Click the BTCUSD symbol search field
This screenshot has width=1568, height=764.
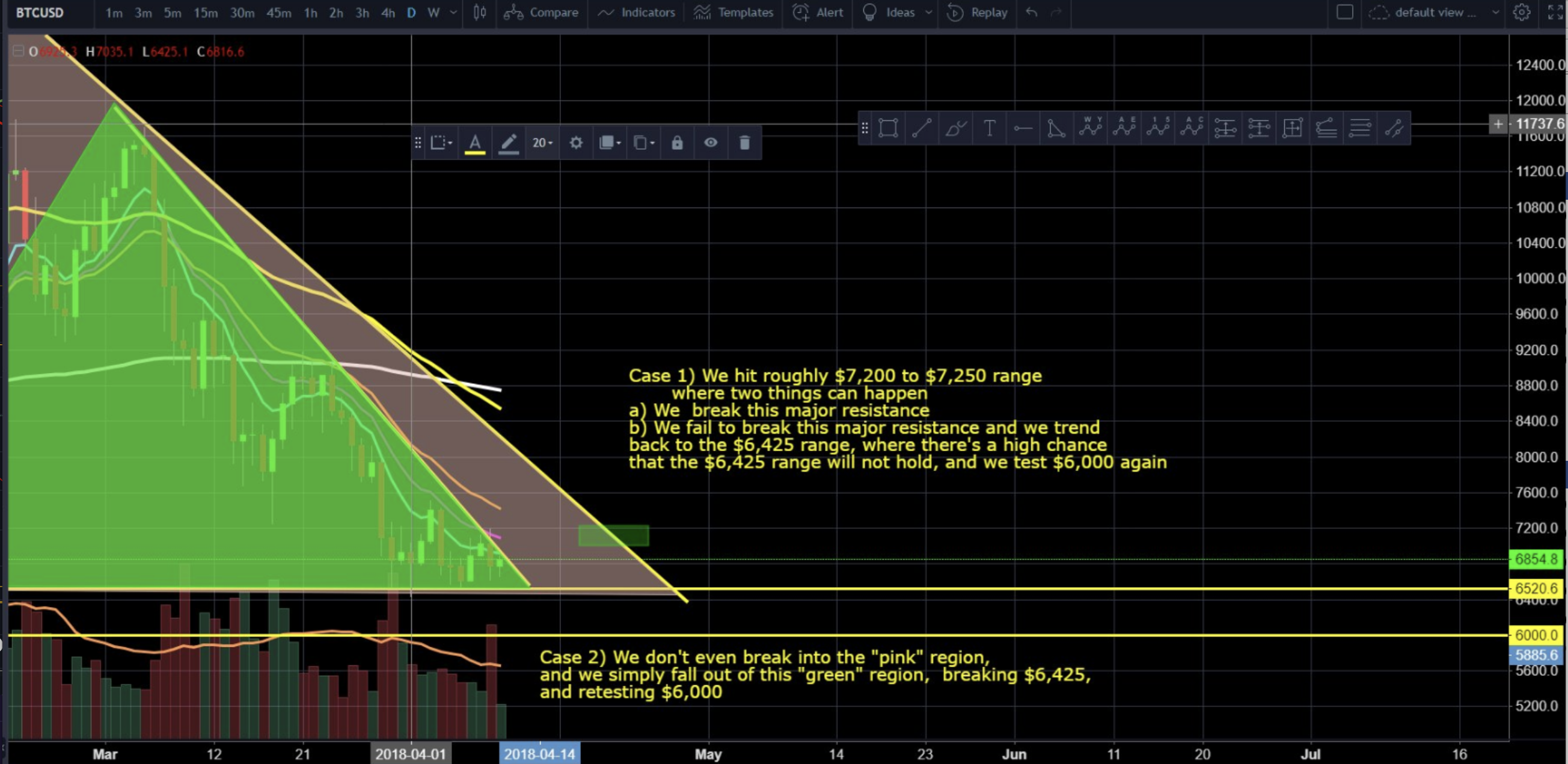click(40, 12)
